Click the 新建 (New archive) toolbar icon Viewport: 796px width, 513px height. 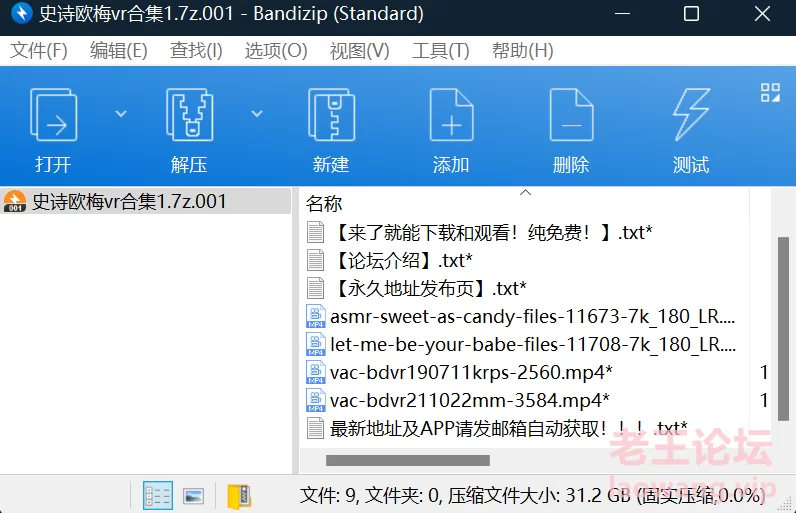pyautogui.click(x=331, y=115)
